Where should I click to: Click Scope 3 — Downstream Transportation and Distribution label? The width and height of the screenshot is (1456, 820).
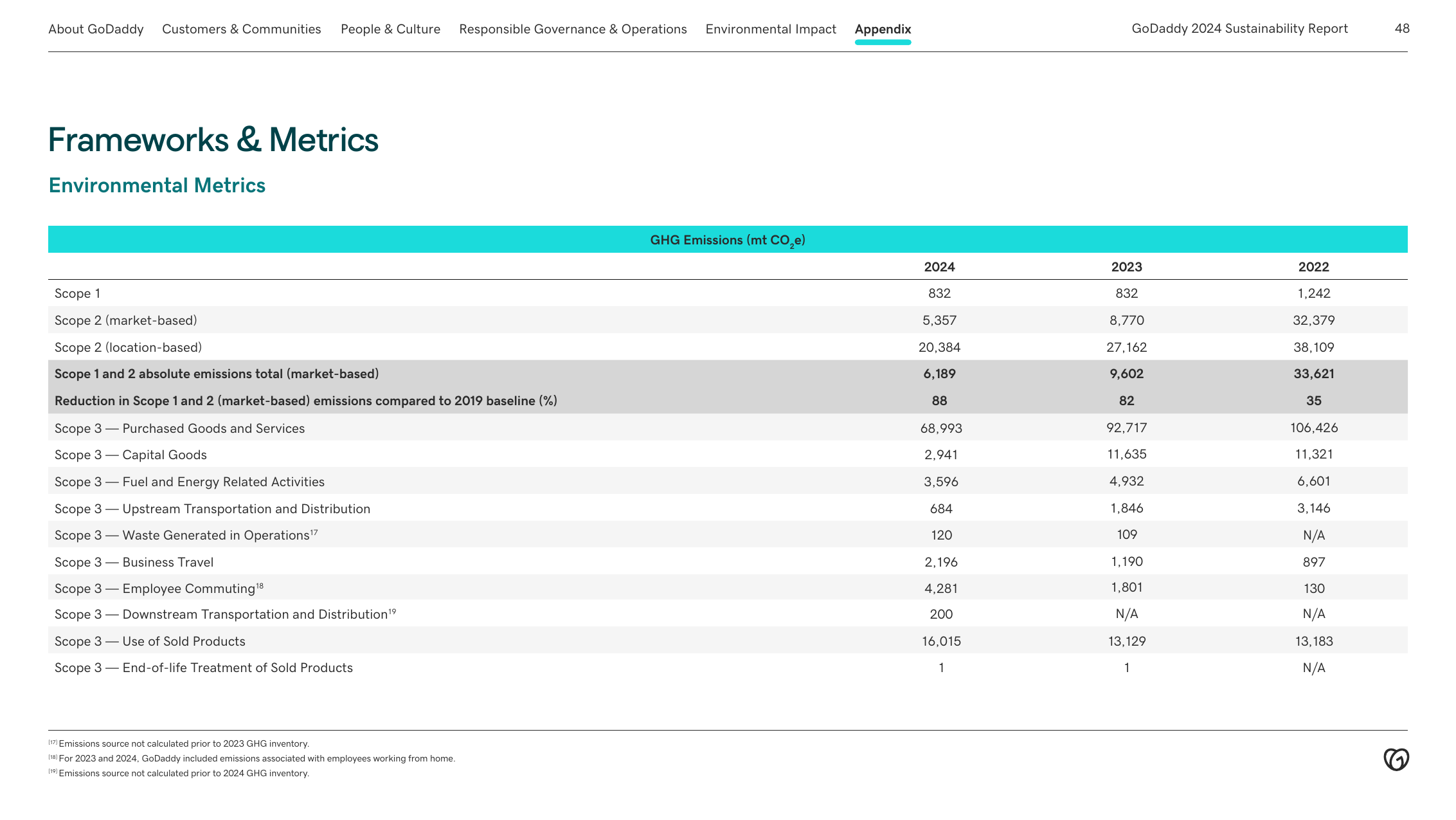pyautogui.click(x=225, y=614)
